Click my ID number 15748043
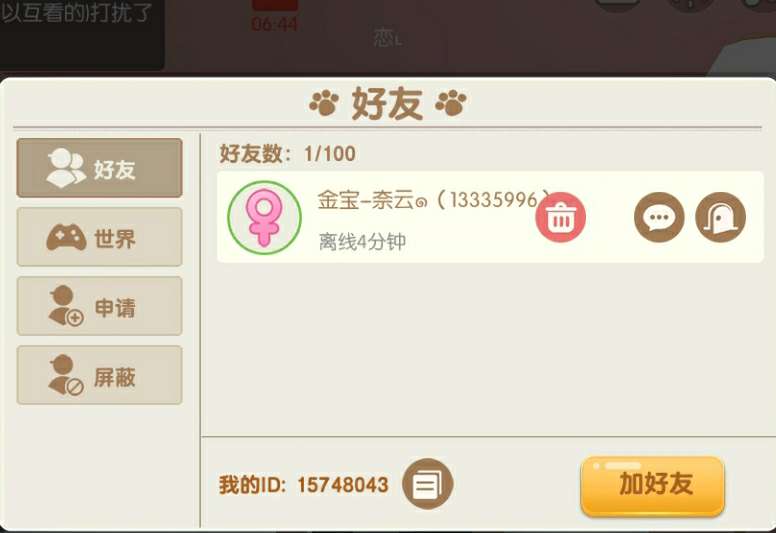Image resolution: width=776 pixels, height=533 pixels. pos(342,485)
